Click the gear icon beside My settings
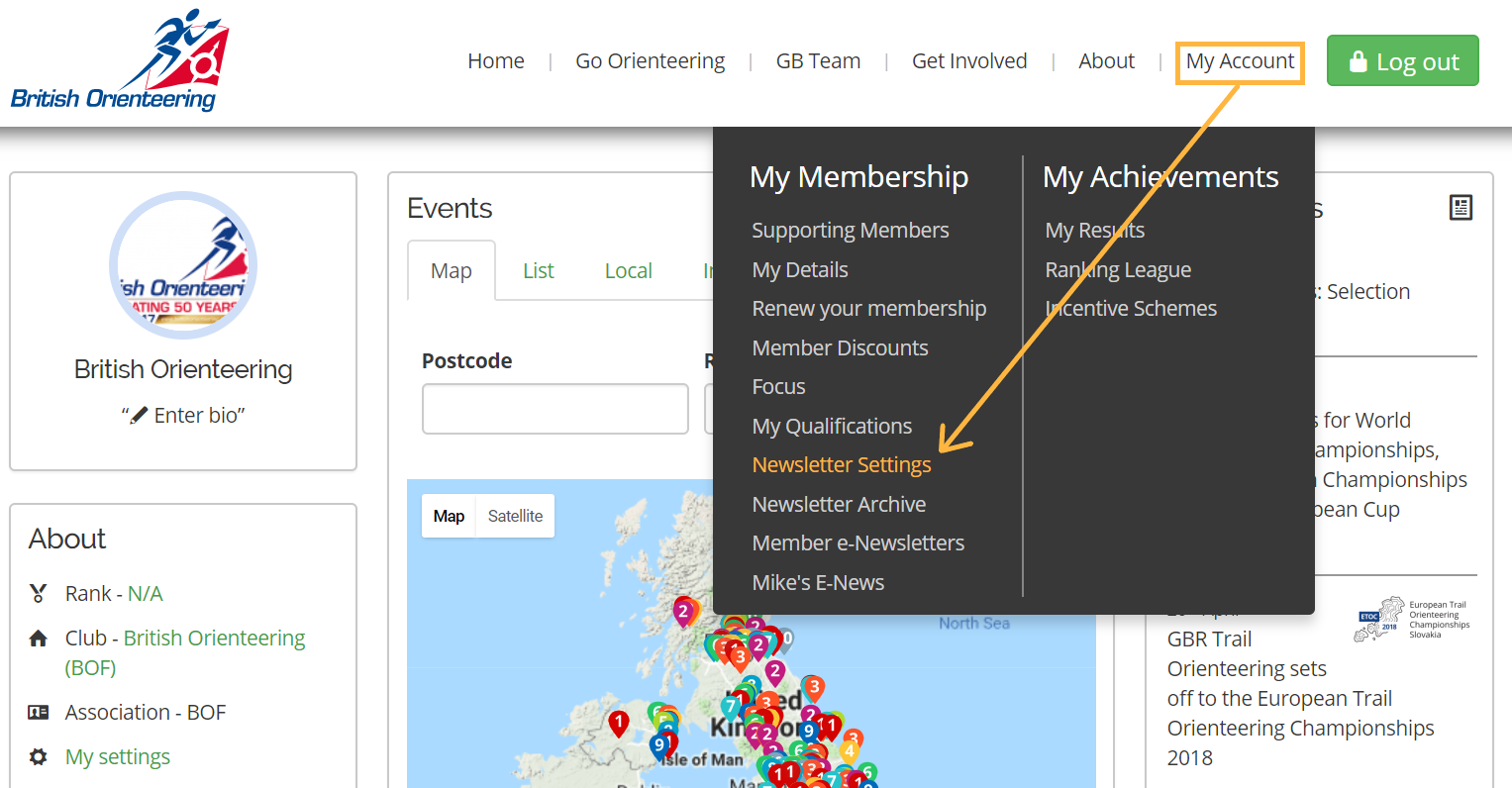Image resolution: width=1512 pixels, height=788 pixels. coord(39,757)
